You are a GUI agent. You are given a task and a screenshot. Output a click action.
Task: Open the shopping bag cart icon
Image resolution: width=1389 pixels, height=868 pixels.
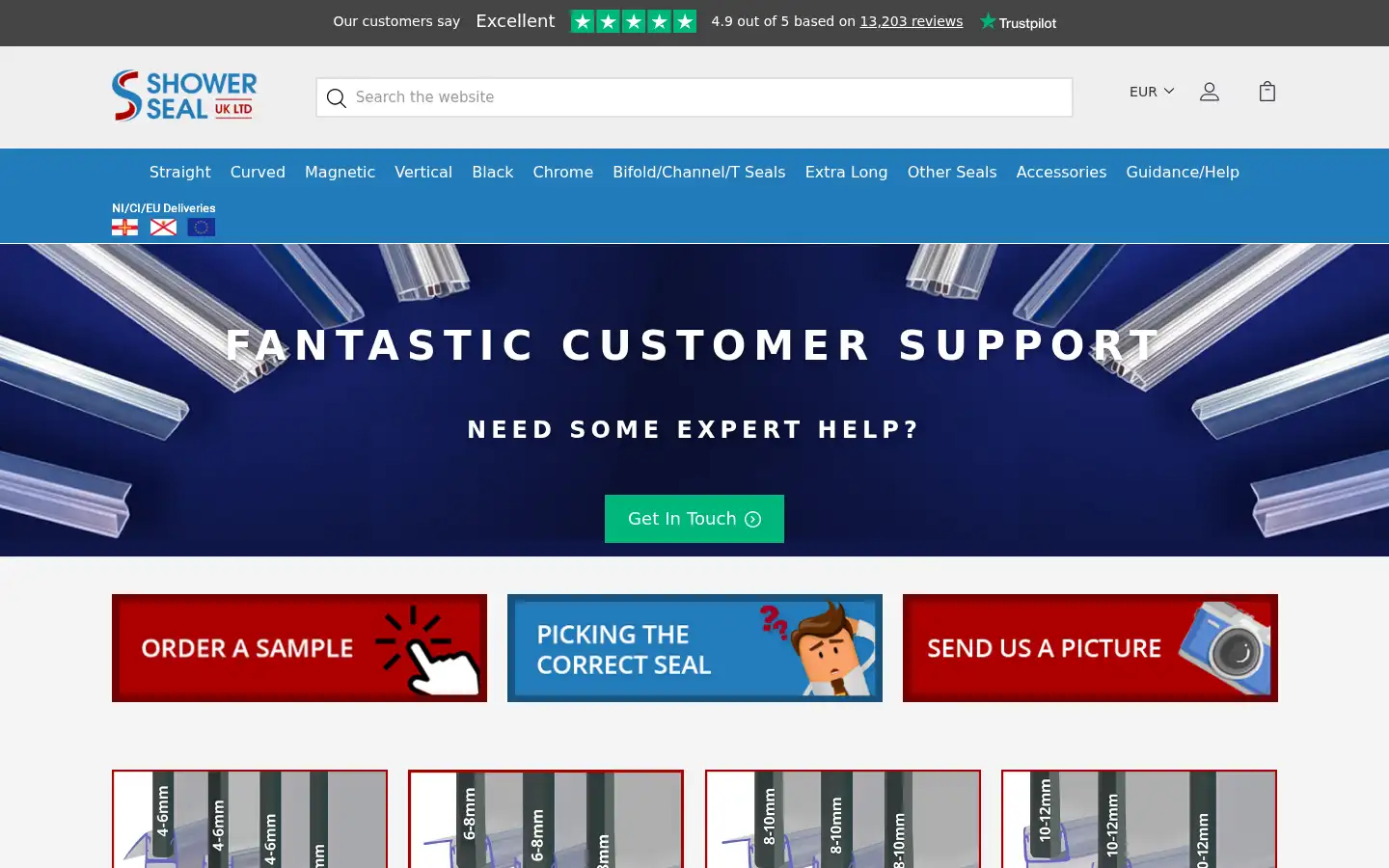(1267, 92)
